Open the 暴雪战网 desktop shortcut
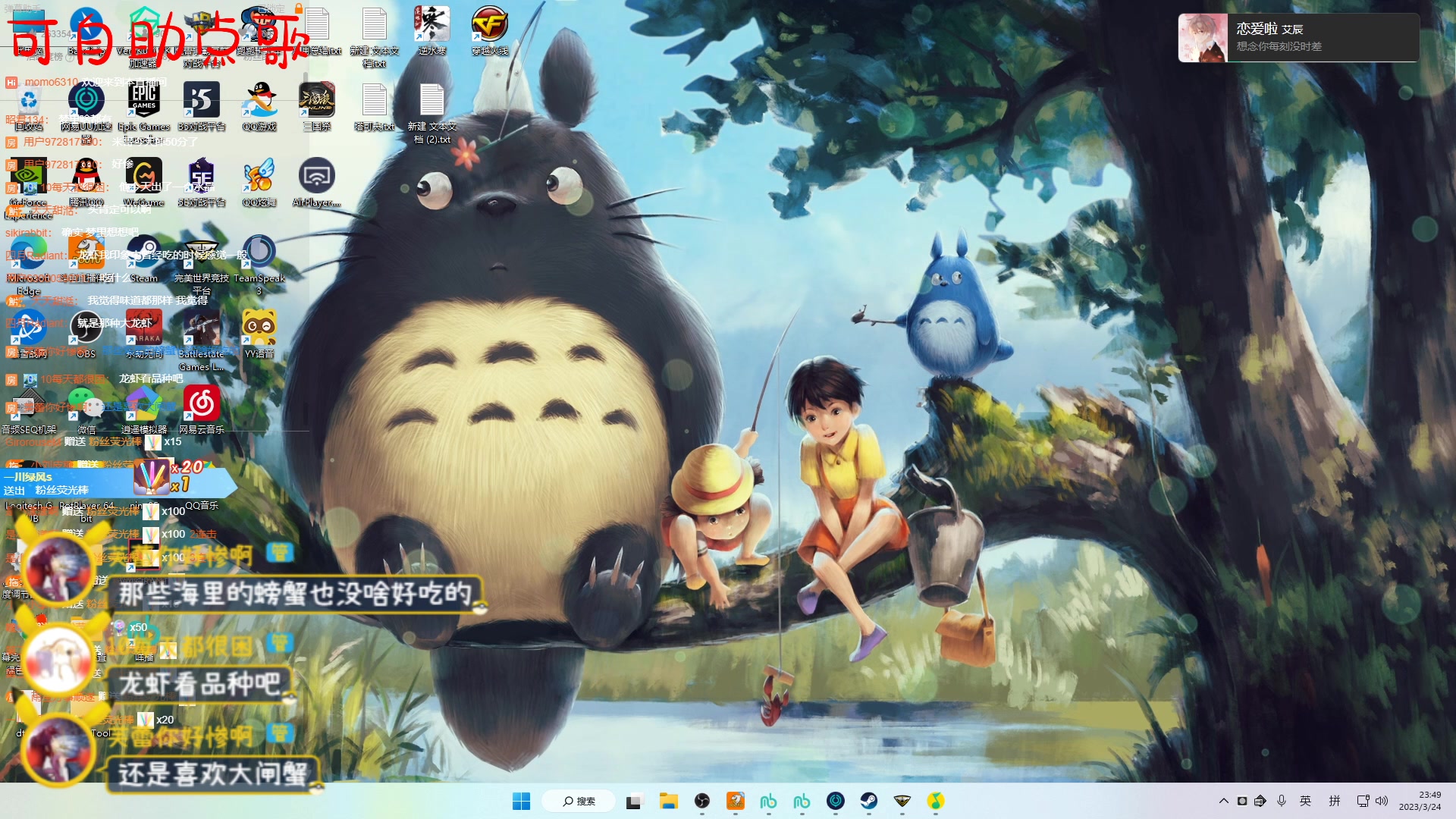The image size is (1456, 819). [29, 334]
